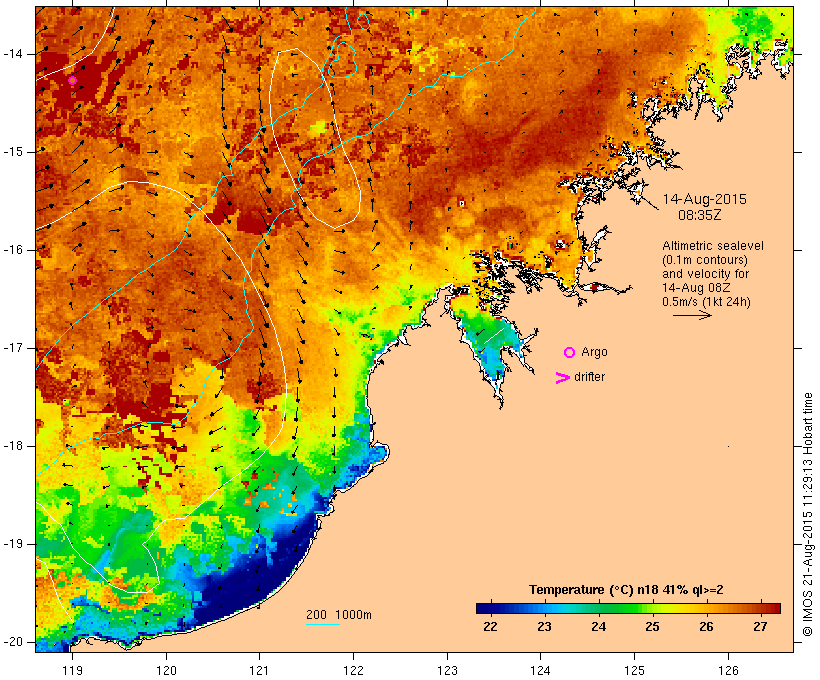Click the 'drifter' legend label
820x680 pixels.
click(589, 377)
